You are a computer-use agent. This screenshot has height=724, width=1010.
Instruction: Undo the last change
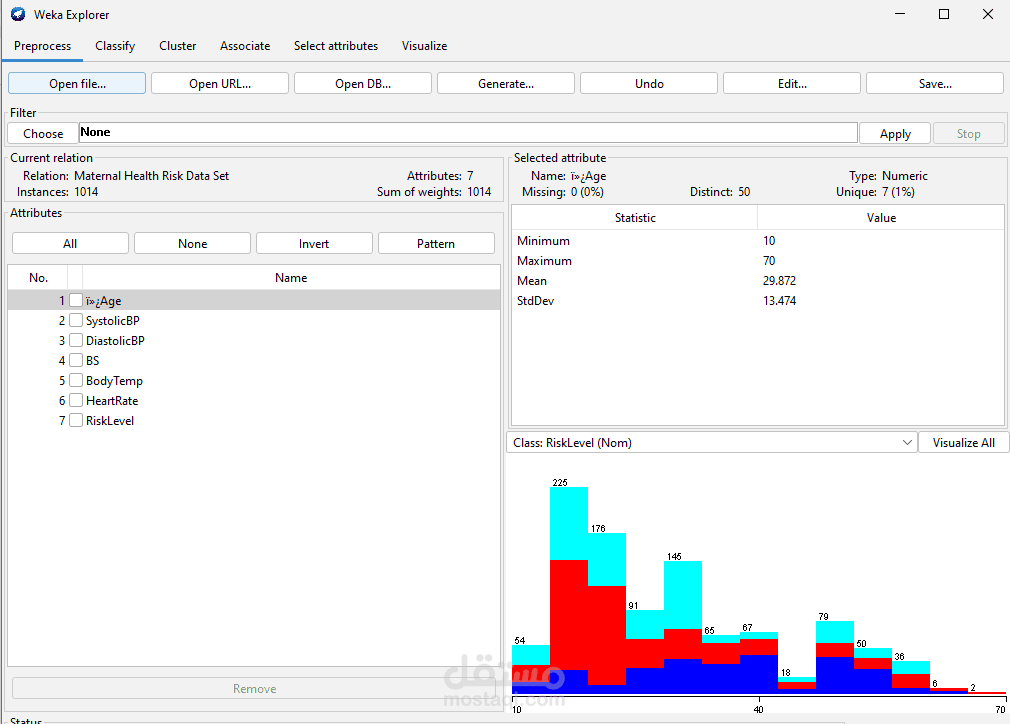(x=649, y=84)
